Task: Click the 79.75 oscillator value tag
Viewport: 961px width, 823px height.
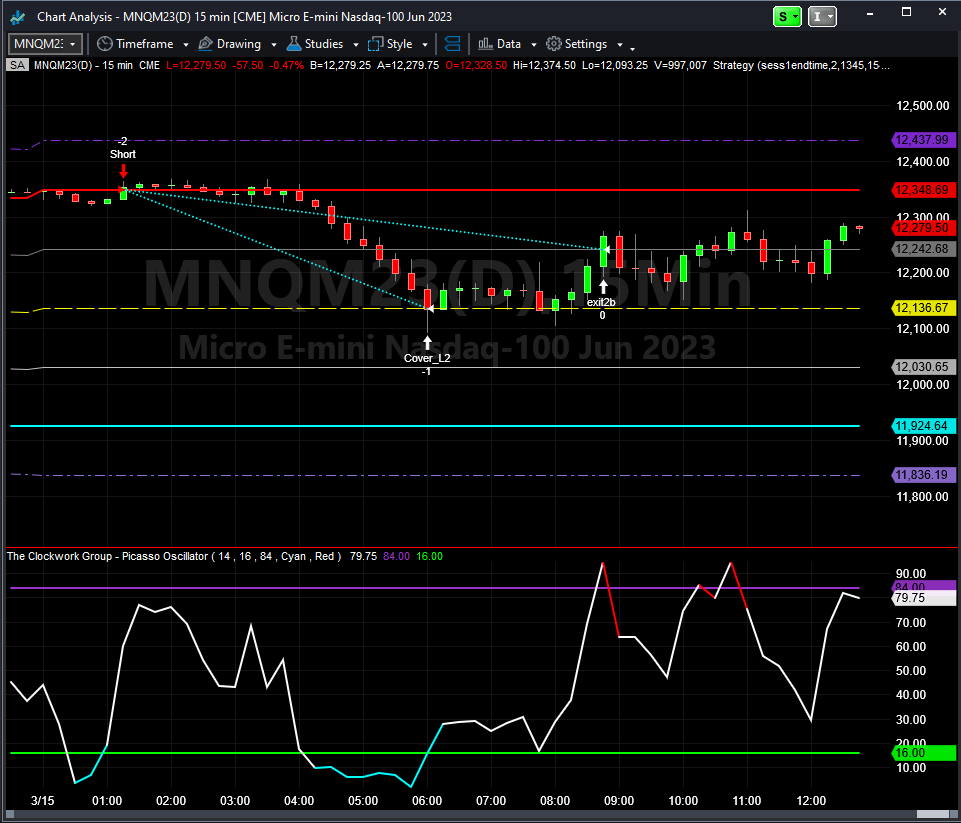Action: (x=923, y=598)
